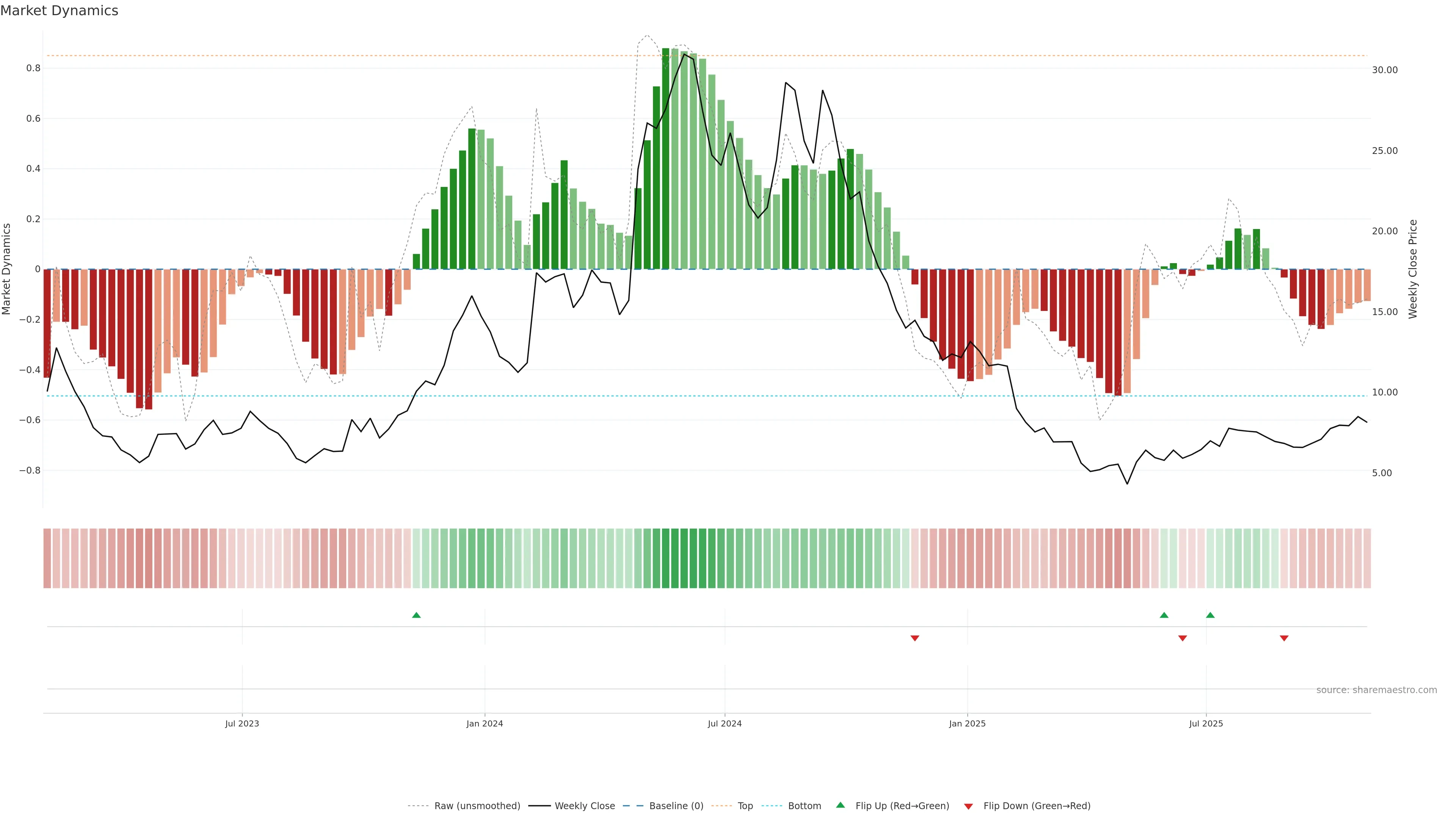
Task: Click the earliest red flip-down triangle marker
Action: click(915, 638)
